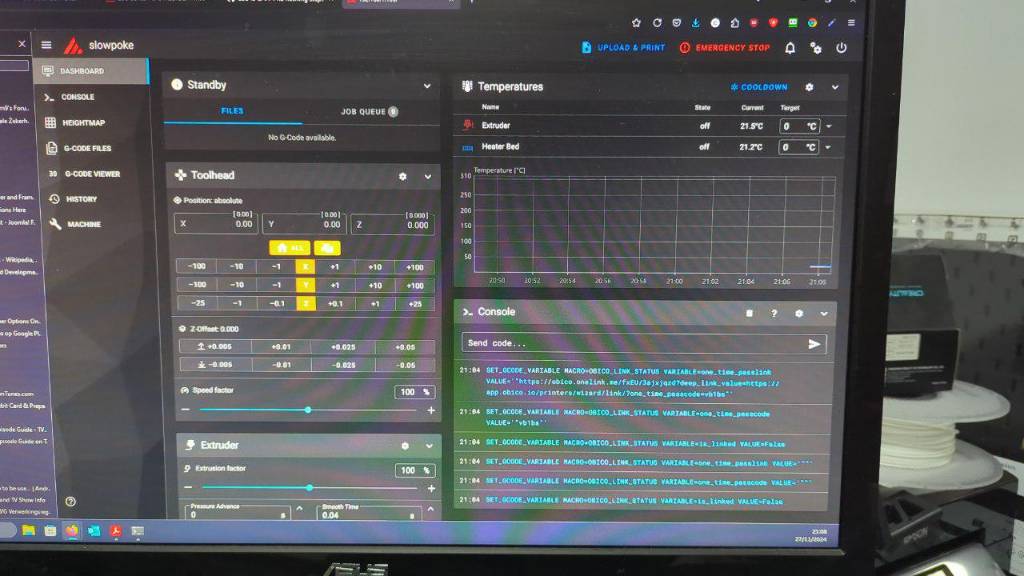This screenshot has width=1024, height=576.
Task: Click the power menu icon
Action: [841, 48]
